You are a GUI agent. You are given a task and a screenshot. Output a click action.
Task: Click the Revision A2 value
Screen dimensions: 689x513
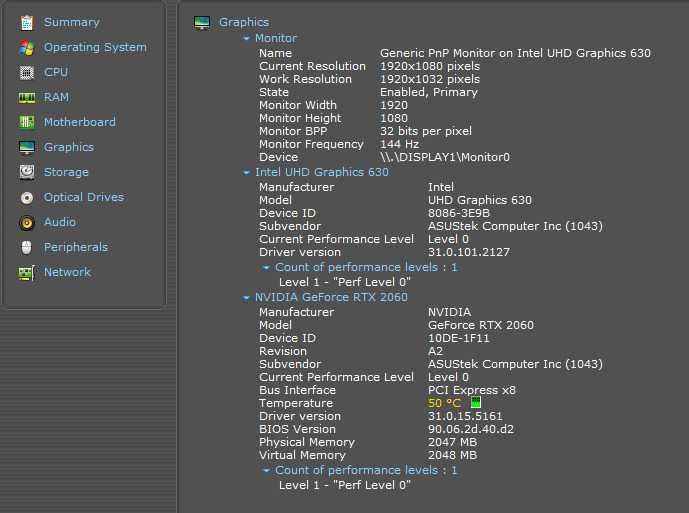point(435,351)
